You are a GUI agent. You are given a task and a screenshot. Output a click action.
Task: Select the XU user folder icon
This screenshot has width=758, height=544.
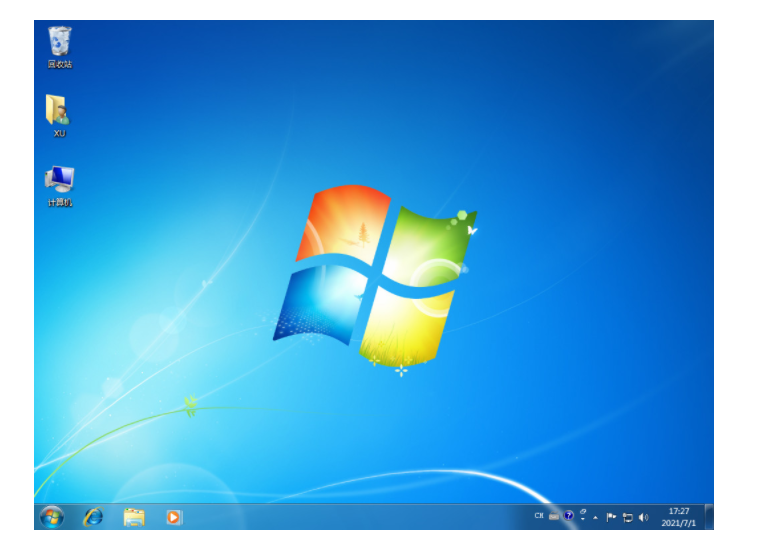click(x=59, y=116)
